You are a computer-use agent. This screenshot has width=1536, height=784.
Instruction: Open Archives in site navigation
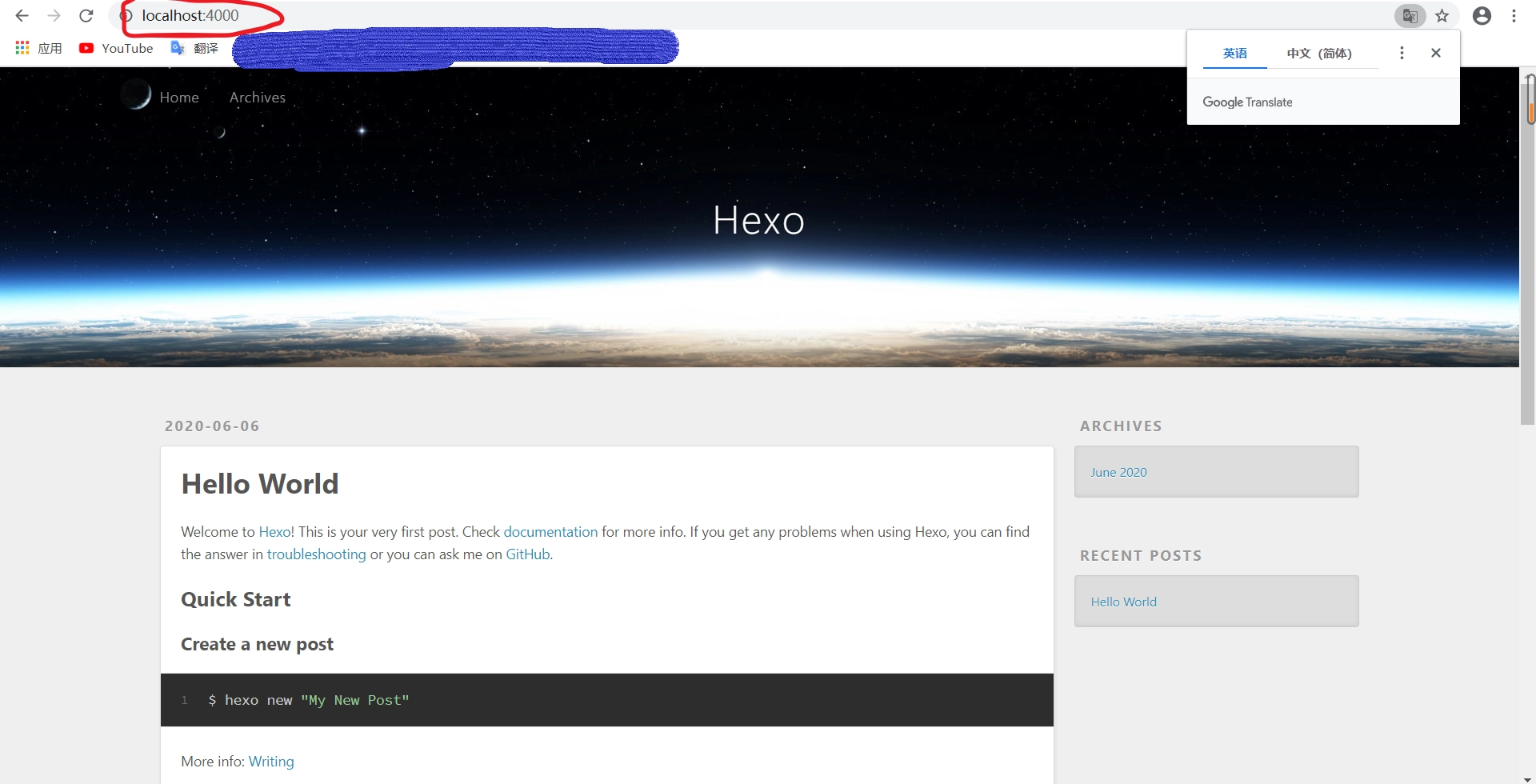(x=257, y=98)
